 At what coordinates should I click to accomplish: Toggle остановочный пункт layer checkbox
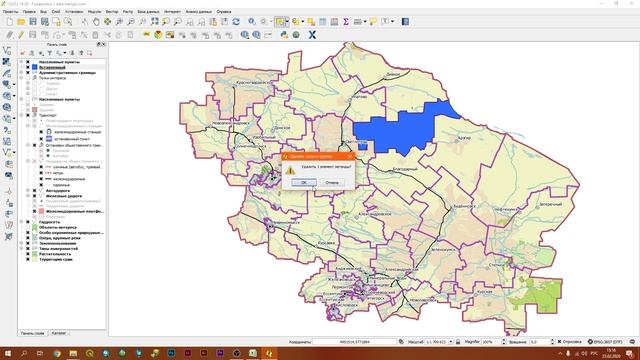pyautogui.click(x=41, y=139)
